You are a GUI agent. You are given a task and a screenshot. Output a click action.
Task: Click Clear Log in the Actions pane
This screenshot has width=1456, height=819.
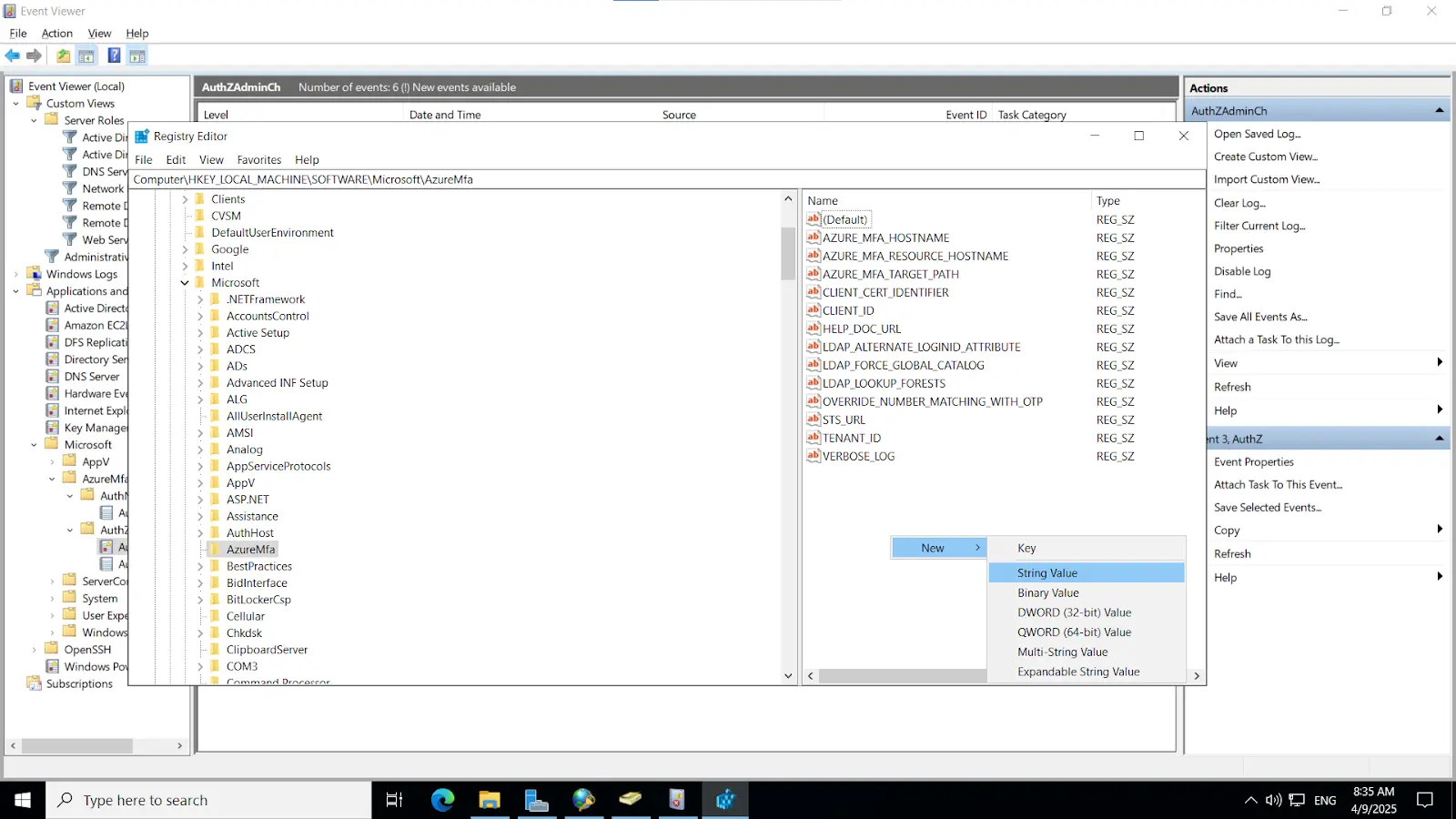coord(1239,203)
